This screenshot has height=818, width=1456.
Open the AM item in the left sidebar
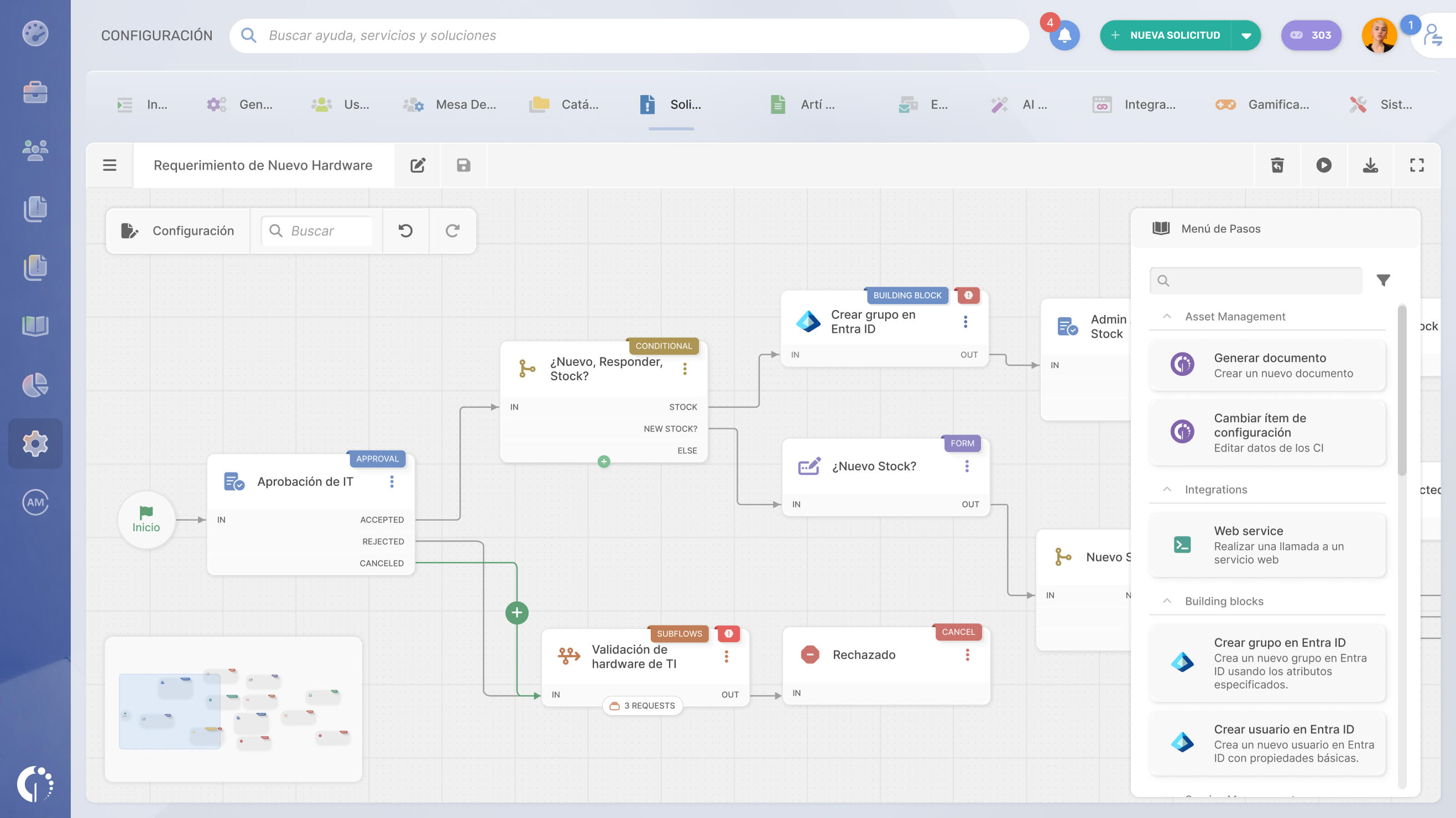pos(35,503)
